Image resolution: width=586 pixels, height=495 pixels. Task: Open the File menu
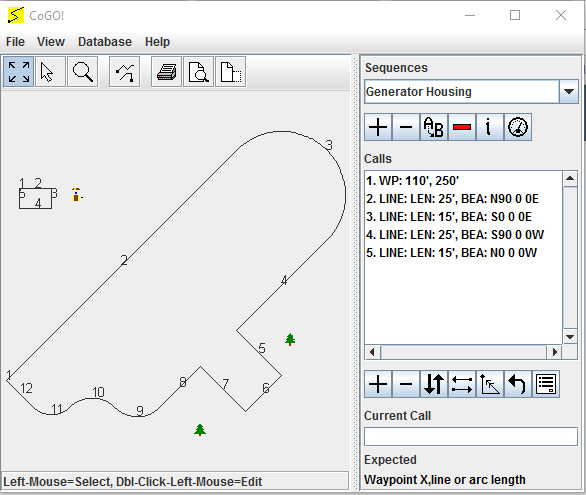pyautogui.click(x=15, y=42)
